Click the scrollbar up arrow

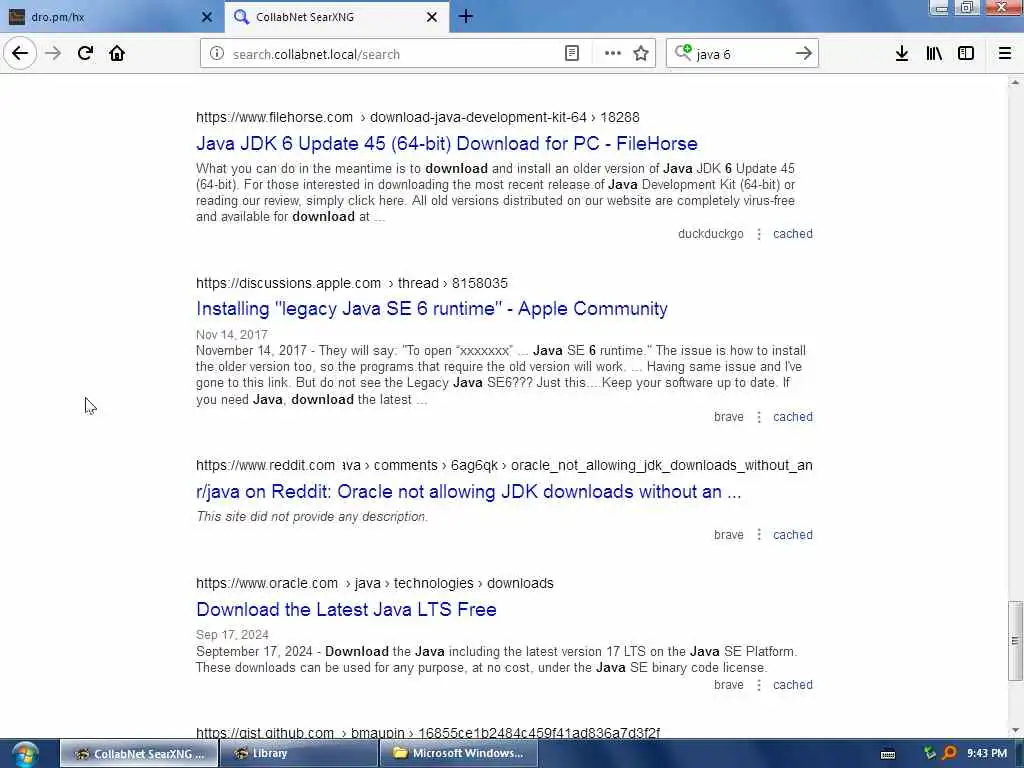click(1015, 82)
